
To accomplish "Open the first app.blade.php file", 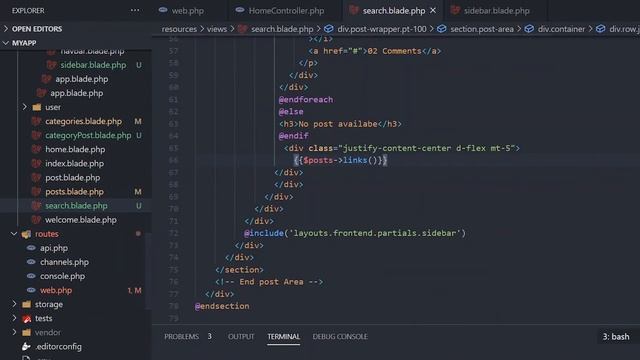I will click(82, 79).
